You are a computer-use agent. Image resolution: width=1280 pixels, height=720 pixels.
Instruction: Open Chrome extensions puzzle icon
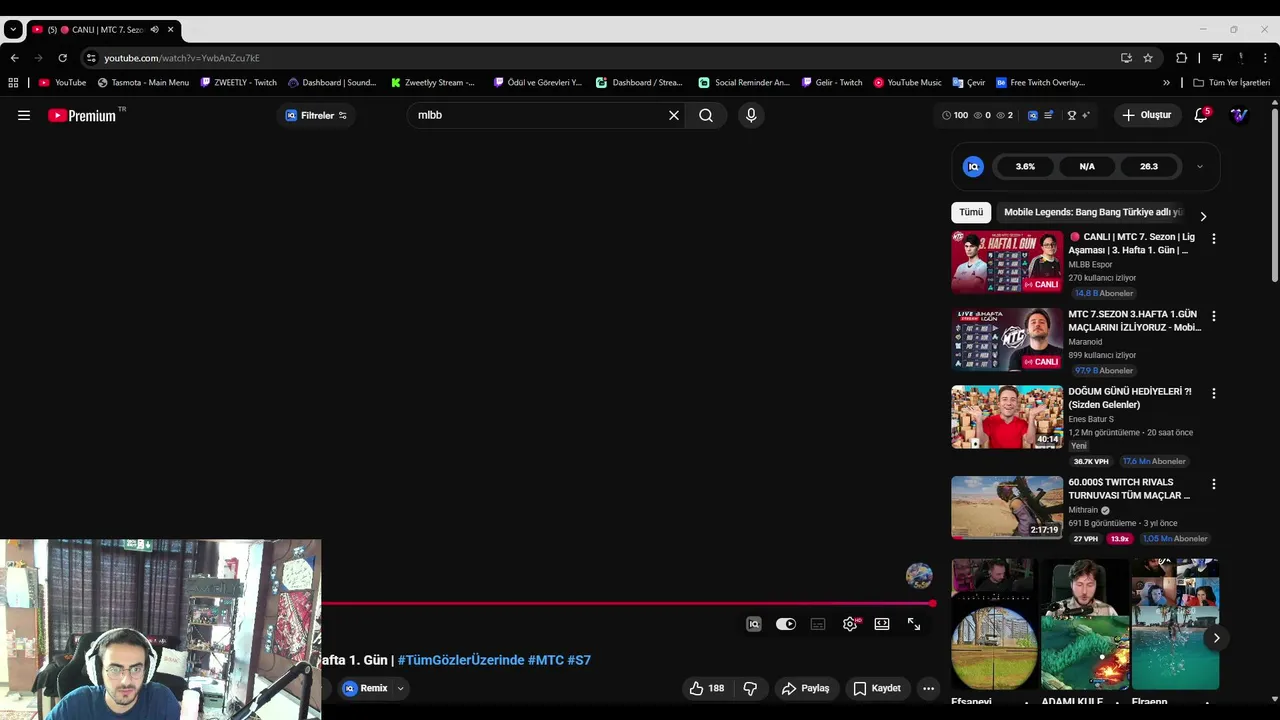click(1181, 58)
